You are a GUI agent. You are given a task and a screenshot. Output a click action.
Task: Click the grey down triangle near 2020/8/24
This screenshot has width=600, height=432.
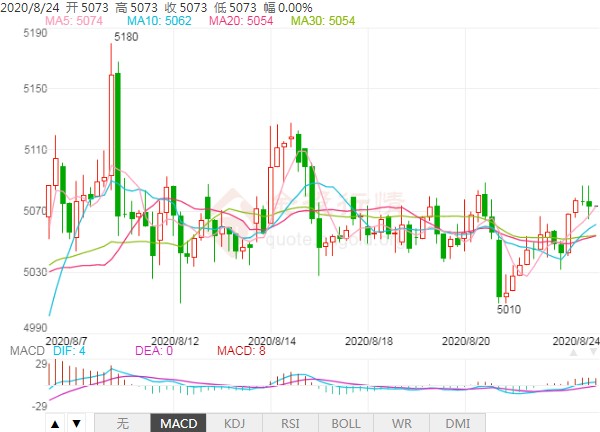click(x=593, y=352)
